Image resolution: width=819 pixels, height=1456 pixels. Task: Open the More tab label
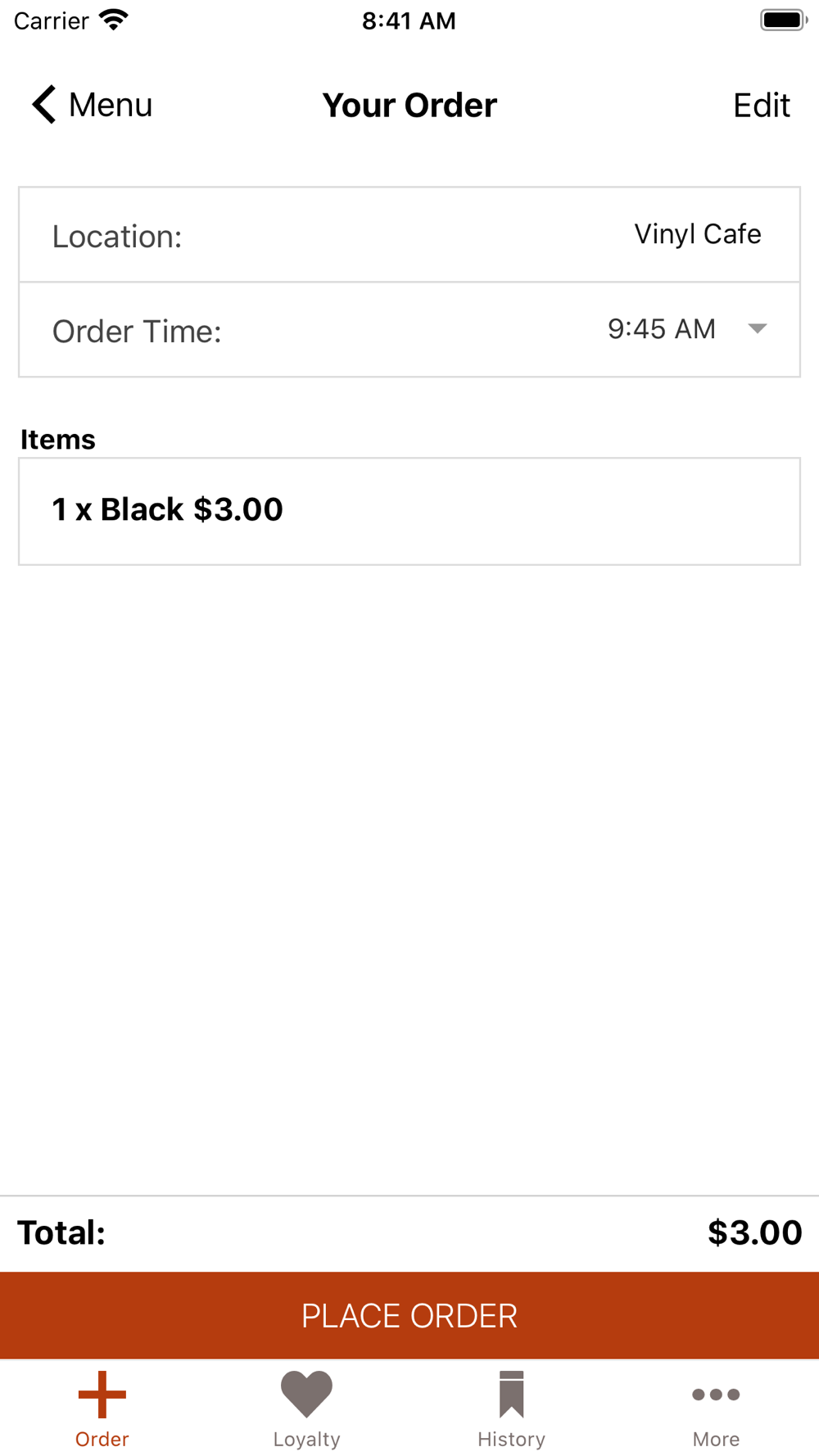[x=716, y=1439]
